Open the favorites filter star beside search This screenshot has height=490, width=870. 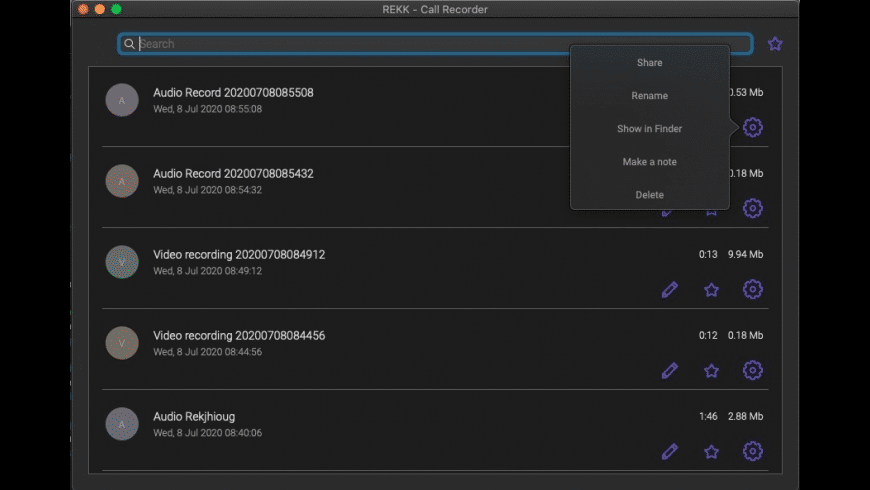tap(775, 43)
